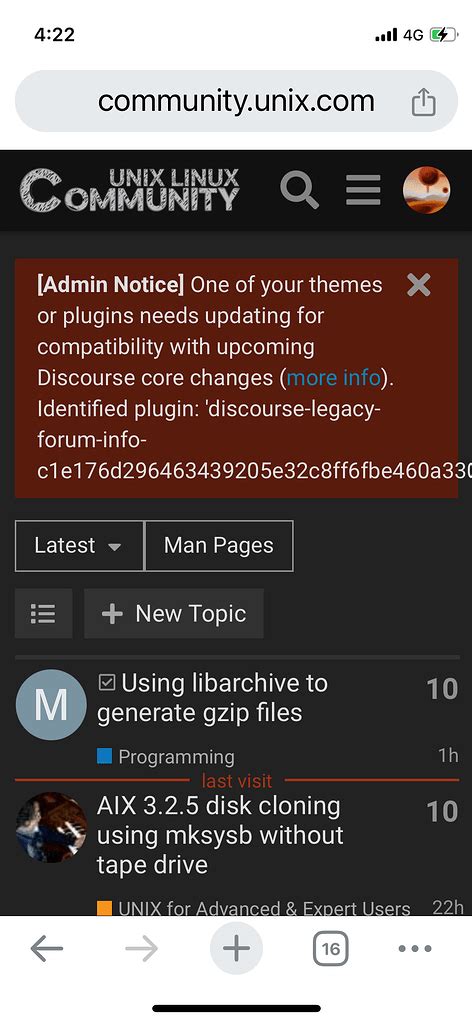Show the 16 open tabs switcher

pyautogui.click(x=331, y=948)
